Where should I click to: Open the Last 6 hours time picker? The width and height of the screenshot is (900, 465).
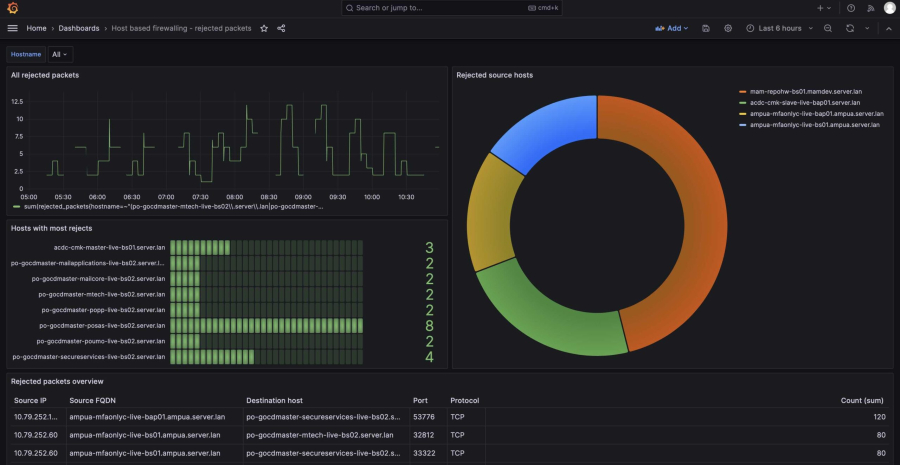pyautogui.click(x=779, y=28)
